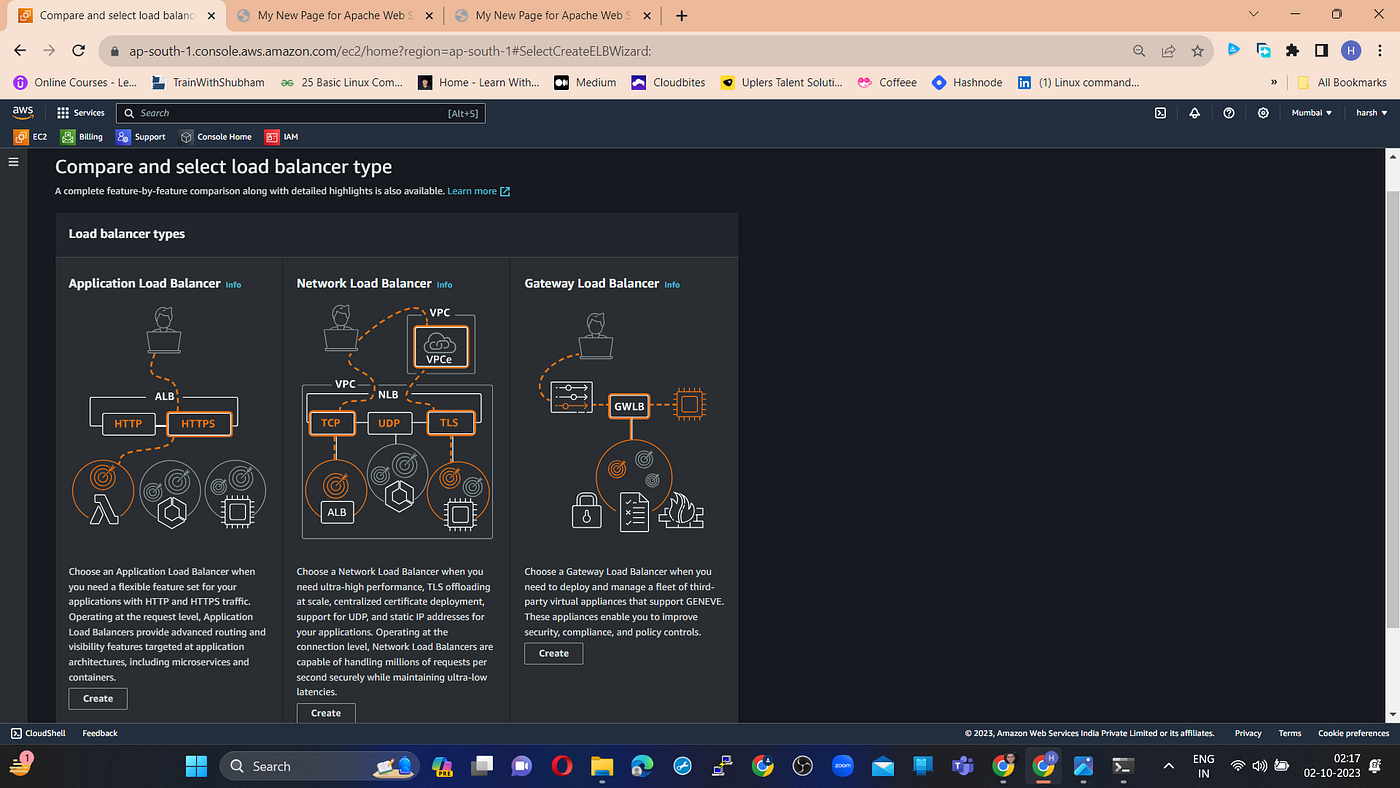Screen dimensions: 1400x788
Task: Open the harsh account menu
Action: (1371, 113)
